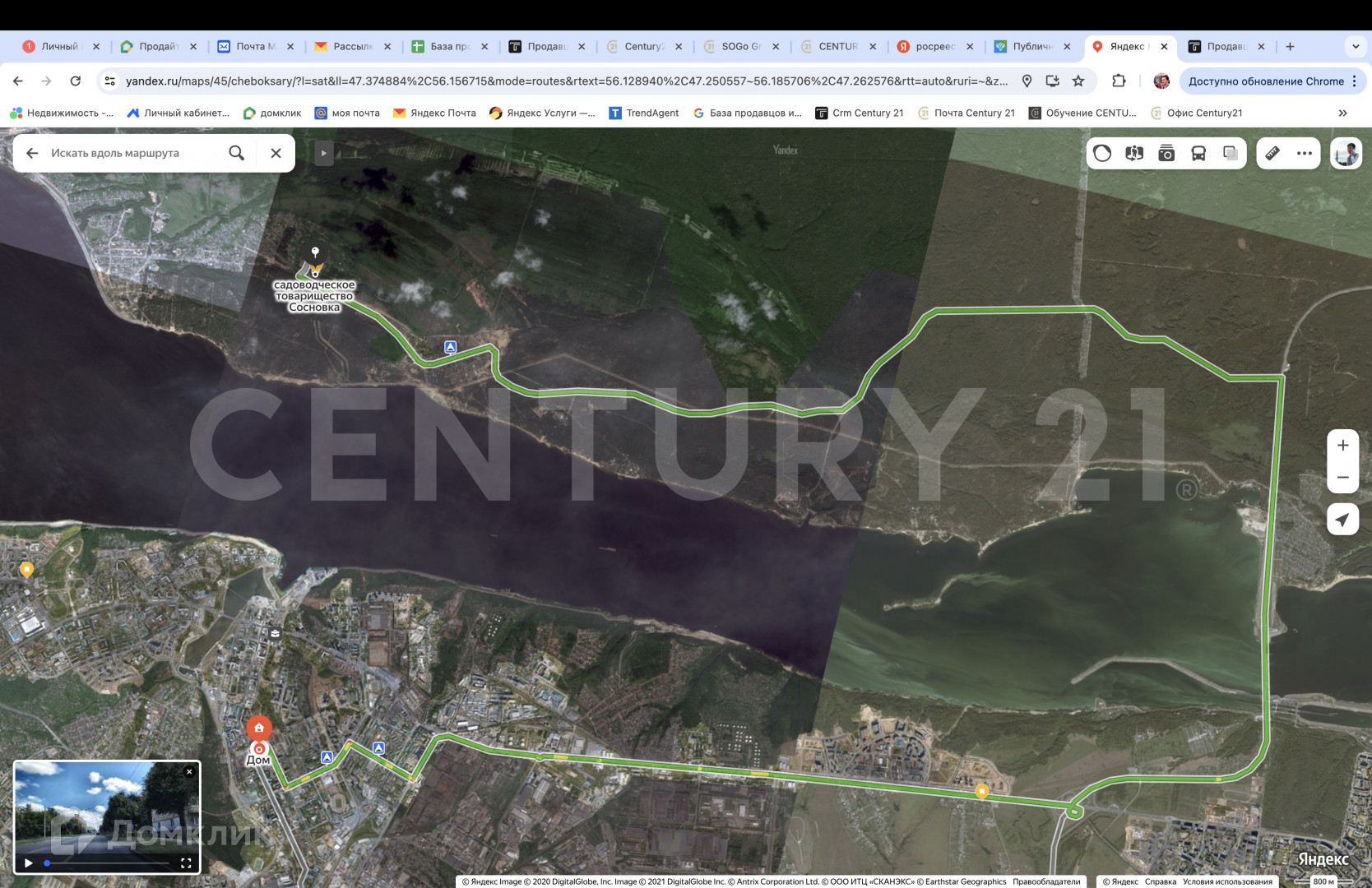Screen dimensions: 1372x888
Task: Click the panorama video progress slider
Action: pos(108,863)
